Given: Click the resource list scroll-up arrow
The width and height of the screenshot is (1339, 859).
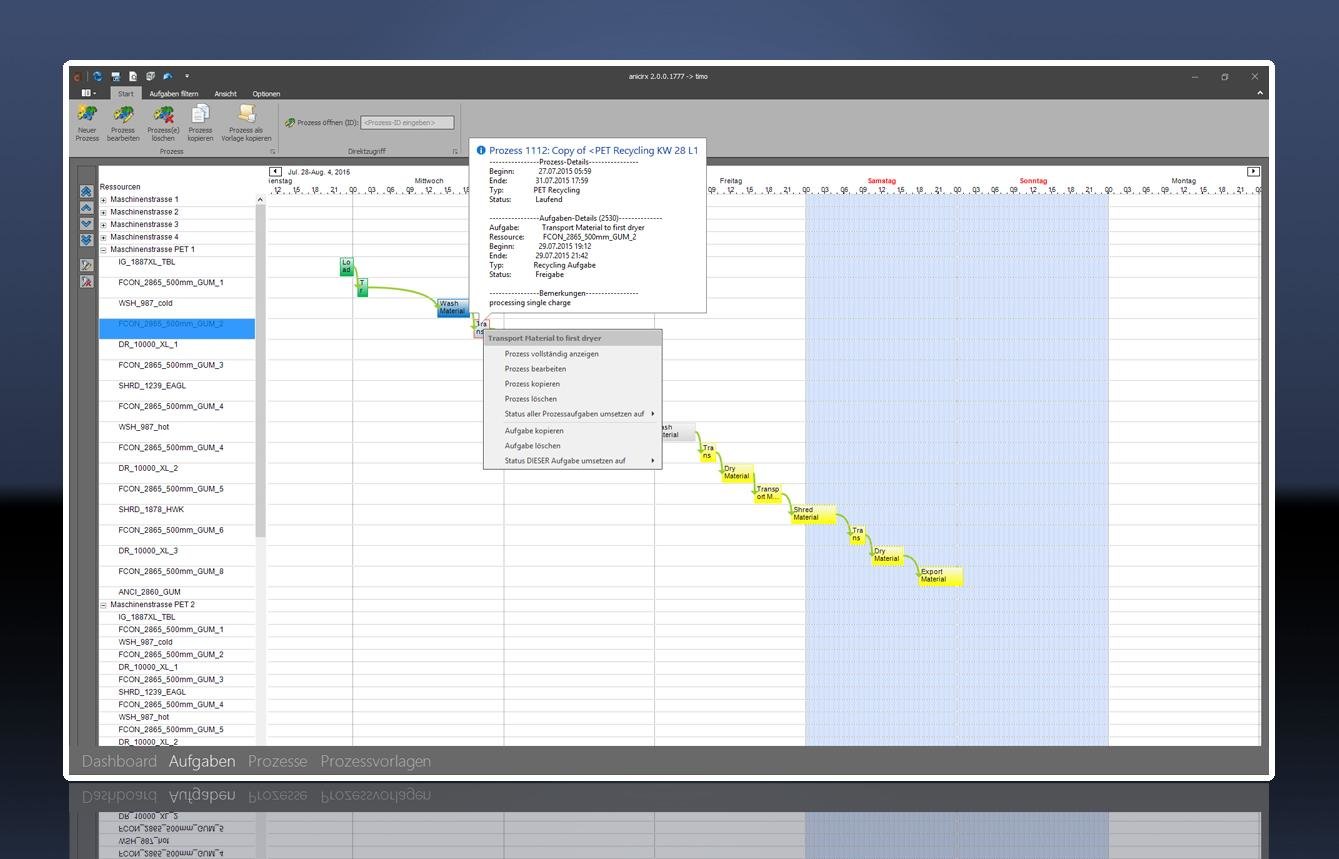Looking at the screenshot, I should pyautogui.click(x=260, y=200).
